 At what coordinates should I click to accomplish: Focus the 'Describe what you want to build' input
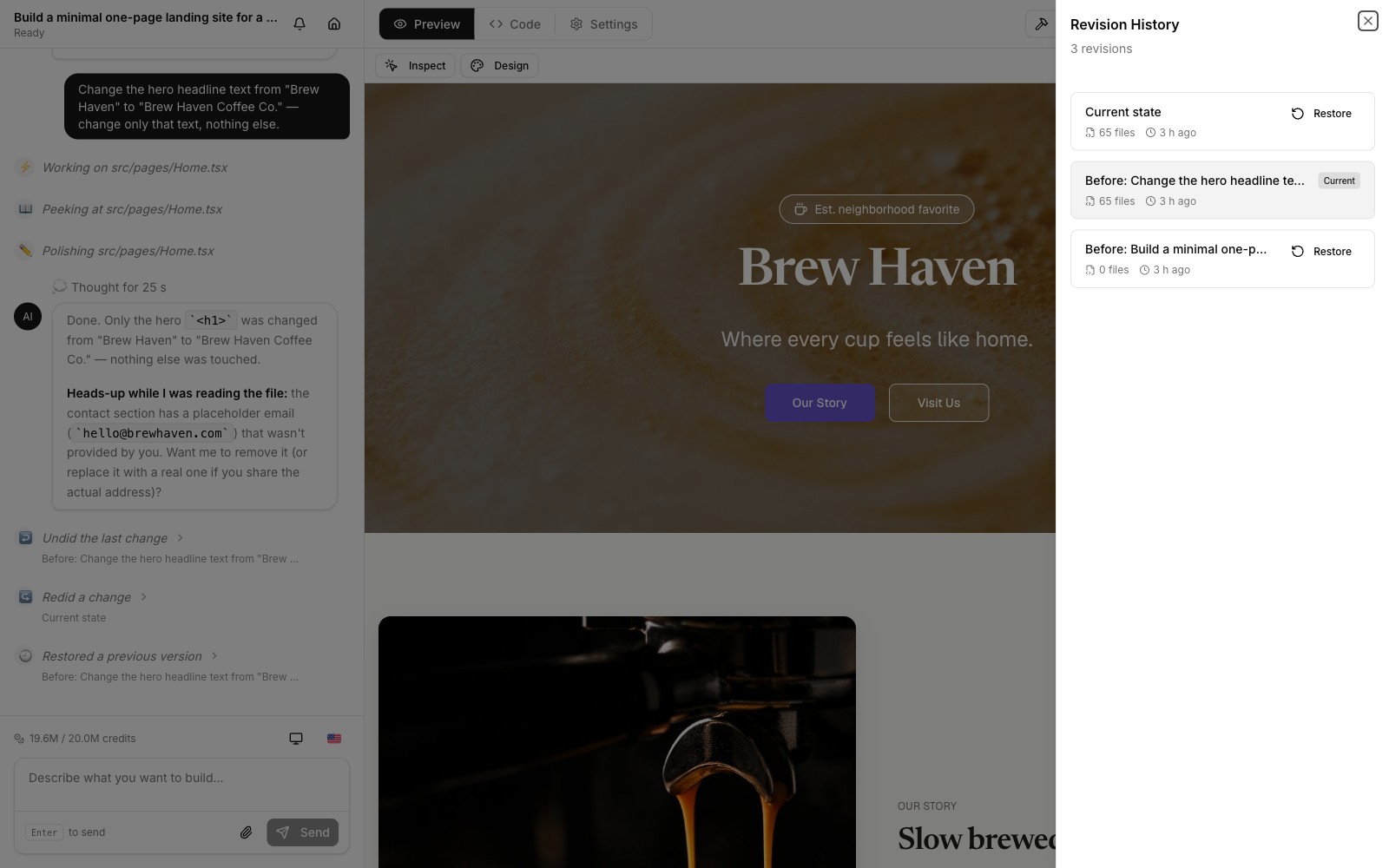pyautogui.click(x=181, y=785)
